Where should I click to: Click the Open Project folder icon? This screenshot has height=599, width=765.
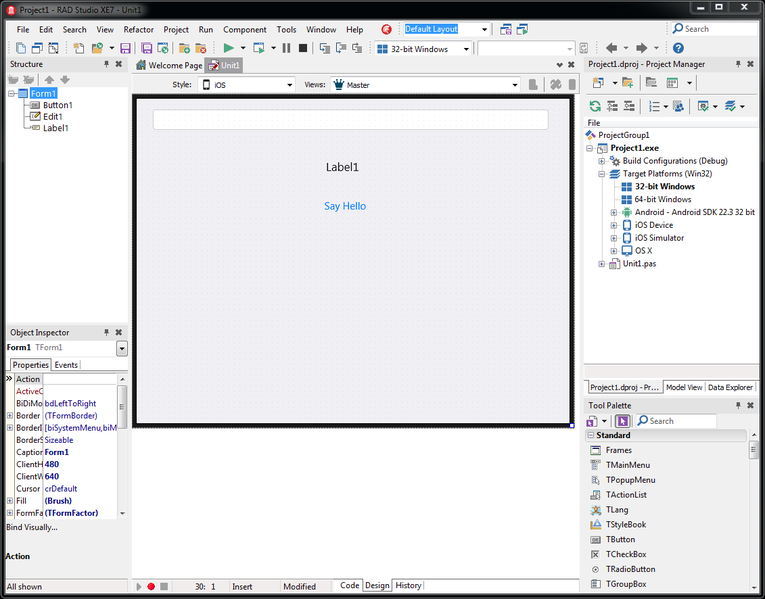click(x=98, y=48)
